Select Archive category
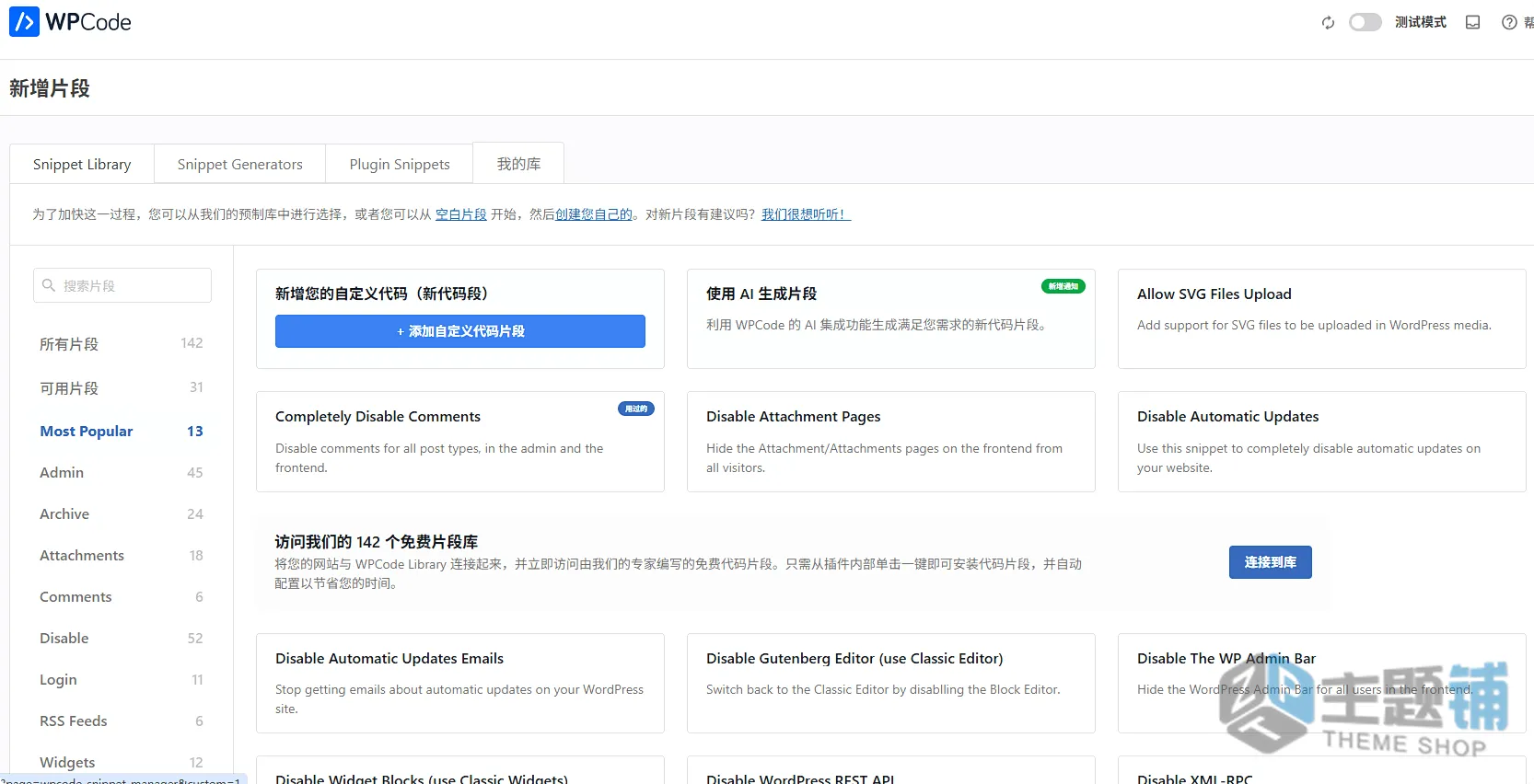Image resolution: width=1534 pixels, height=784 pixels. pos(122,513)
